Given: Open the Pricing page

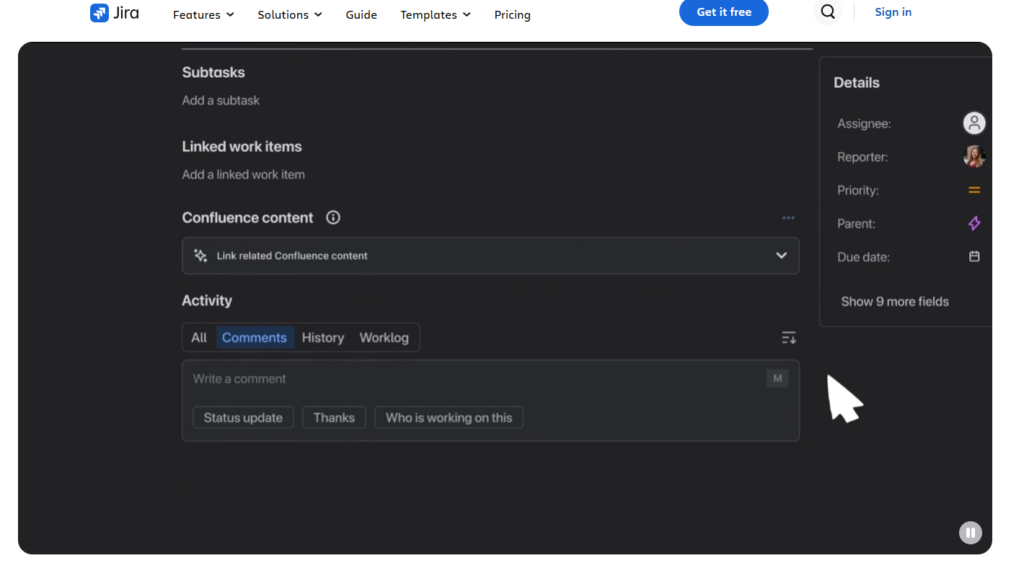Looking at the screenshot, I should (x=512, y=14).
